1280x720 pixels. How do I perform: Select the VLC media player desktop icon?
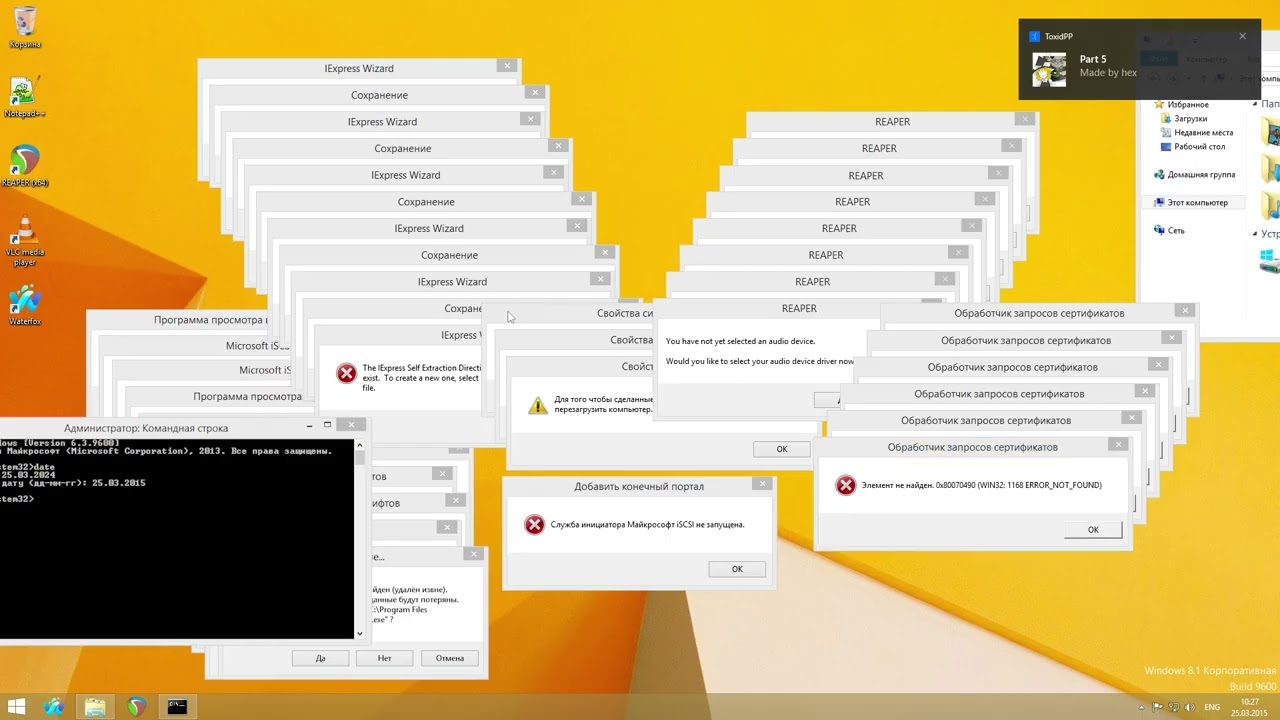24,238
